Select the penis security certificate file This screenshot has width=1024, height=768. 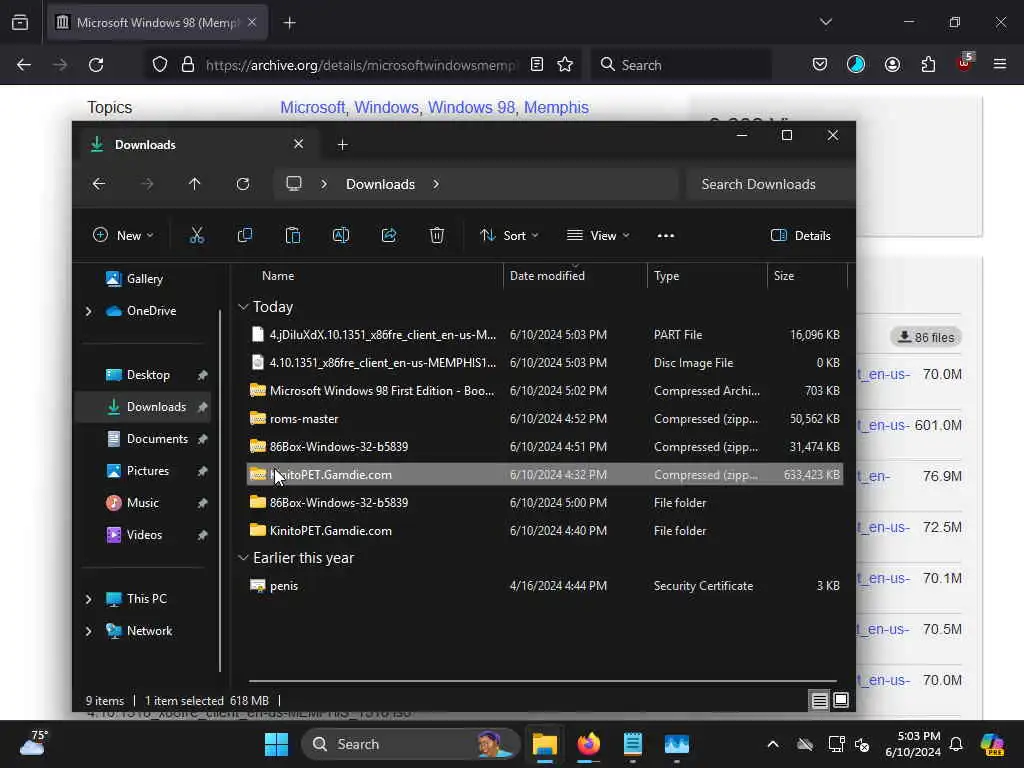coord(545,586)
